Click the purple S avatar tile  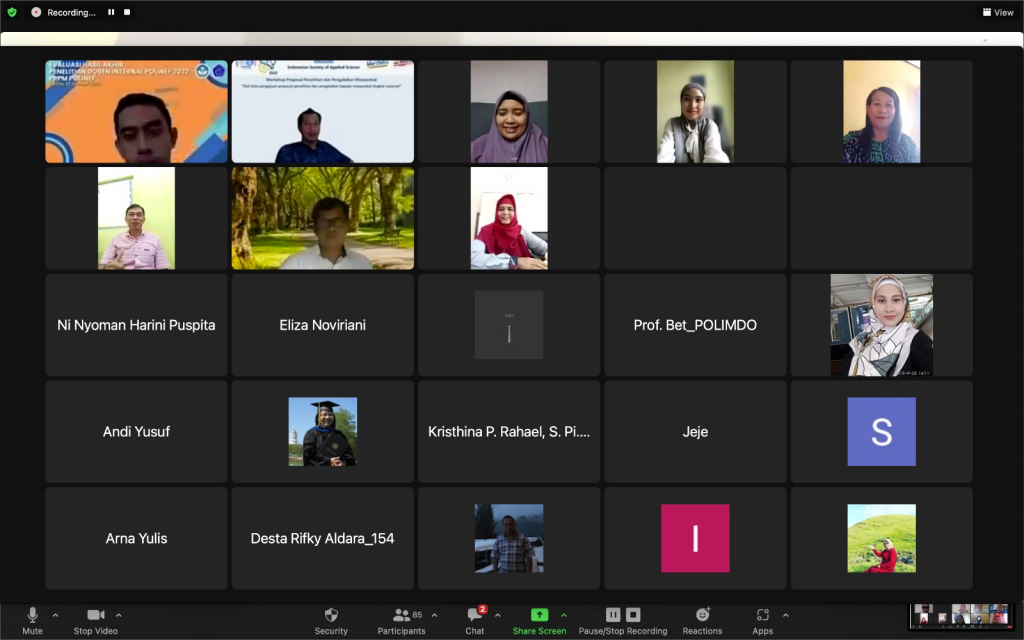tap(882, 432)
